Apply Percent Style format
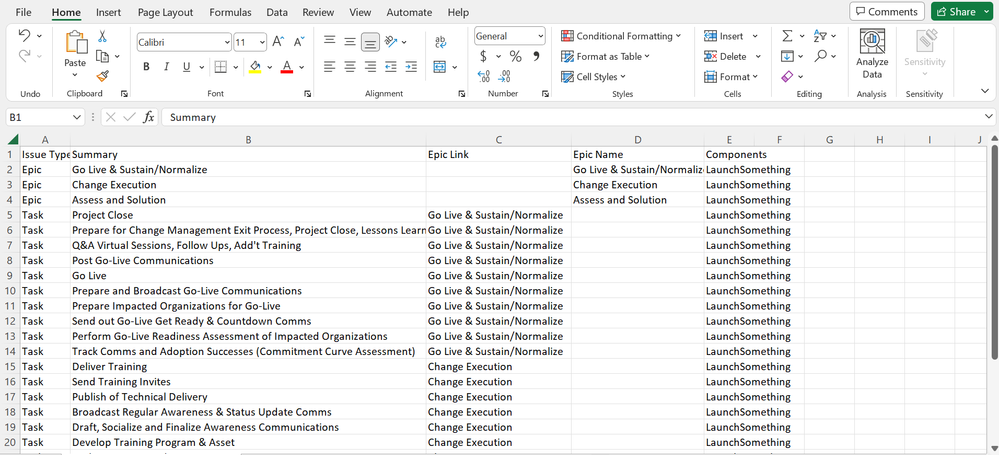Viewport: 999px width, 455px height. coord(515,56)
